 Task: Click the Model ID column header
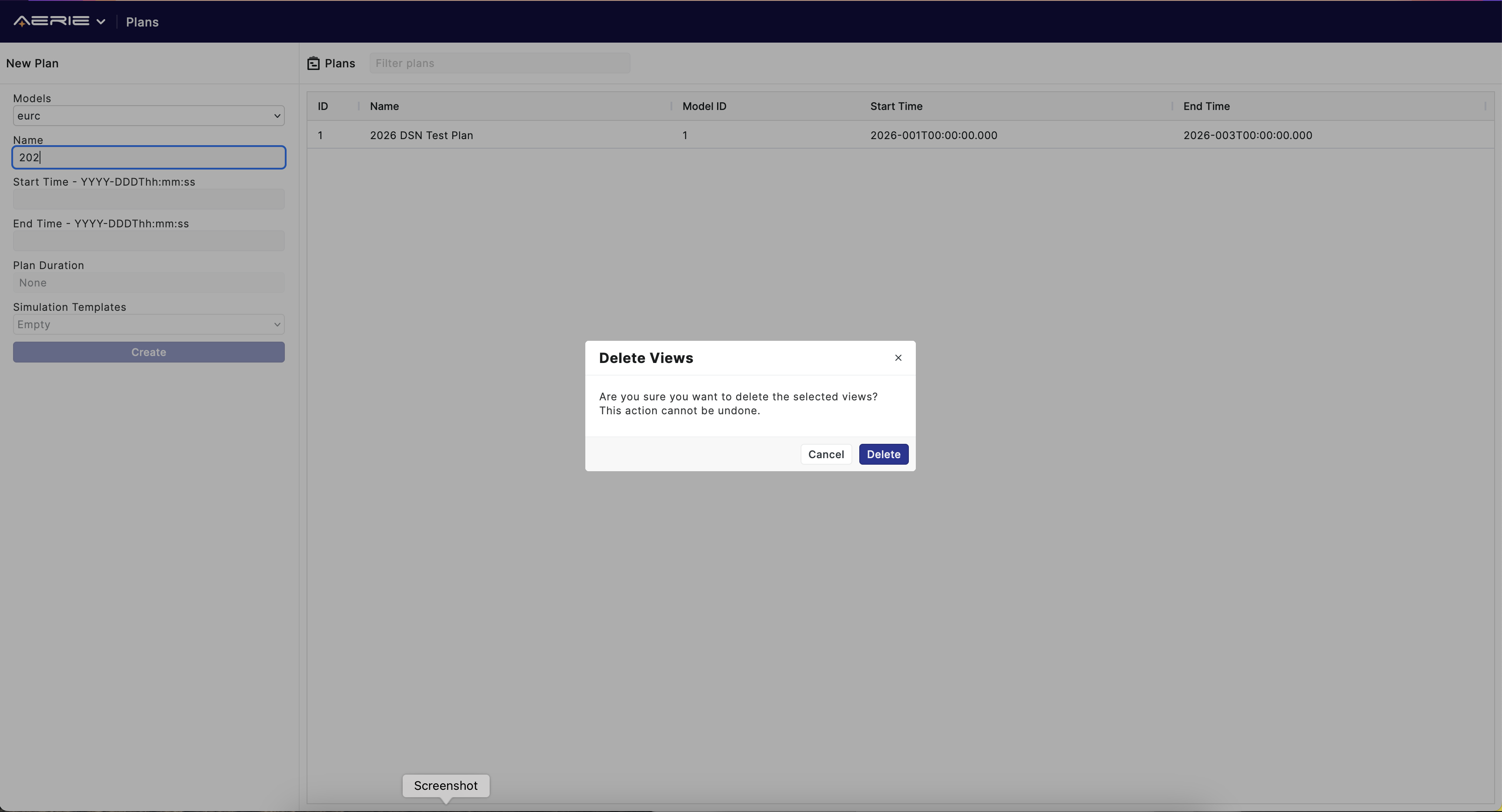[704, 106]
